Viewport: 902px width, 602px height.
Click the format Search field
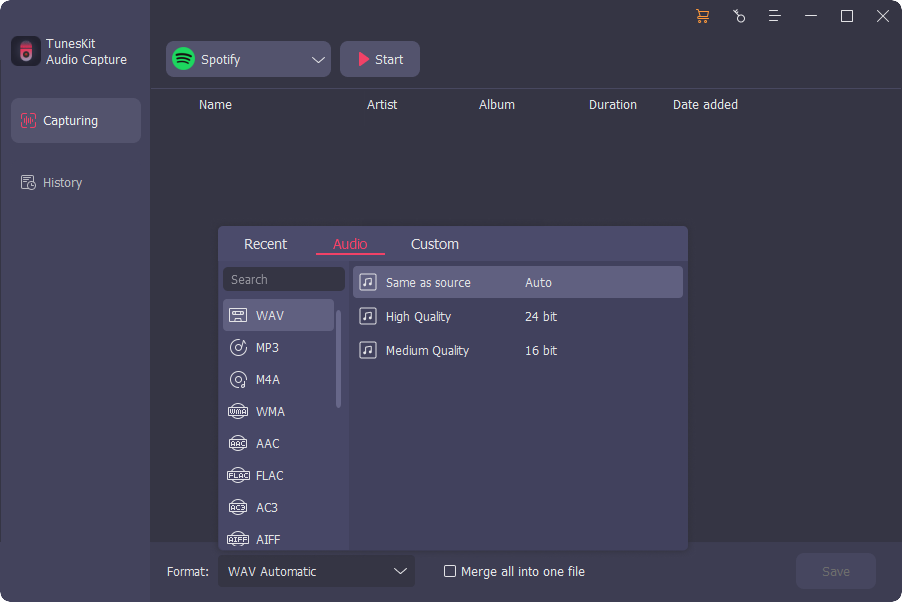tap(283, 280)
